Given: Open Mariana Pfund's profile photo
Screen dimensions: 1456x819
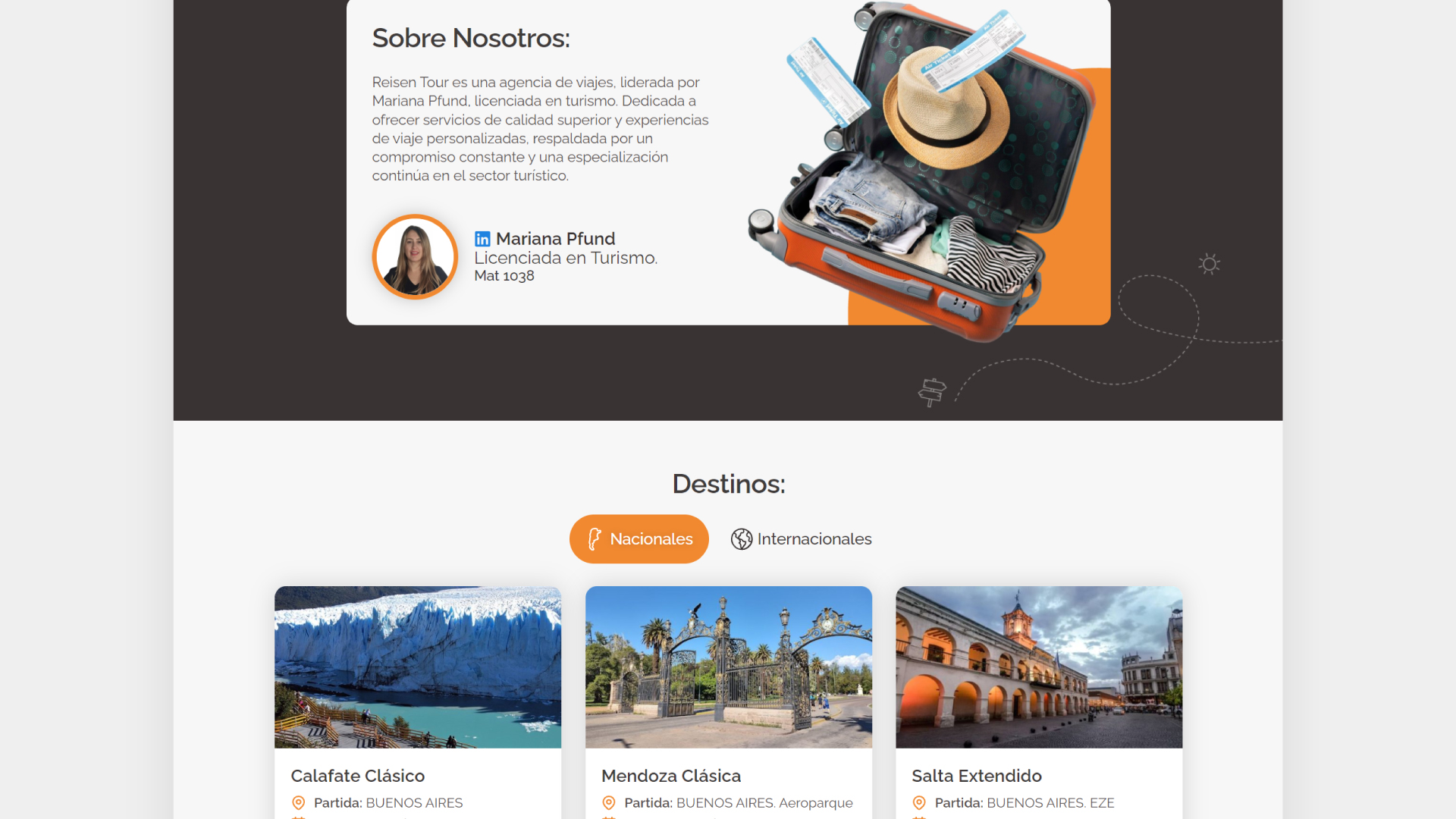Looking at the screenshot, I should 415,257.
